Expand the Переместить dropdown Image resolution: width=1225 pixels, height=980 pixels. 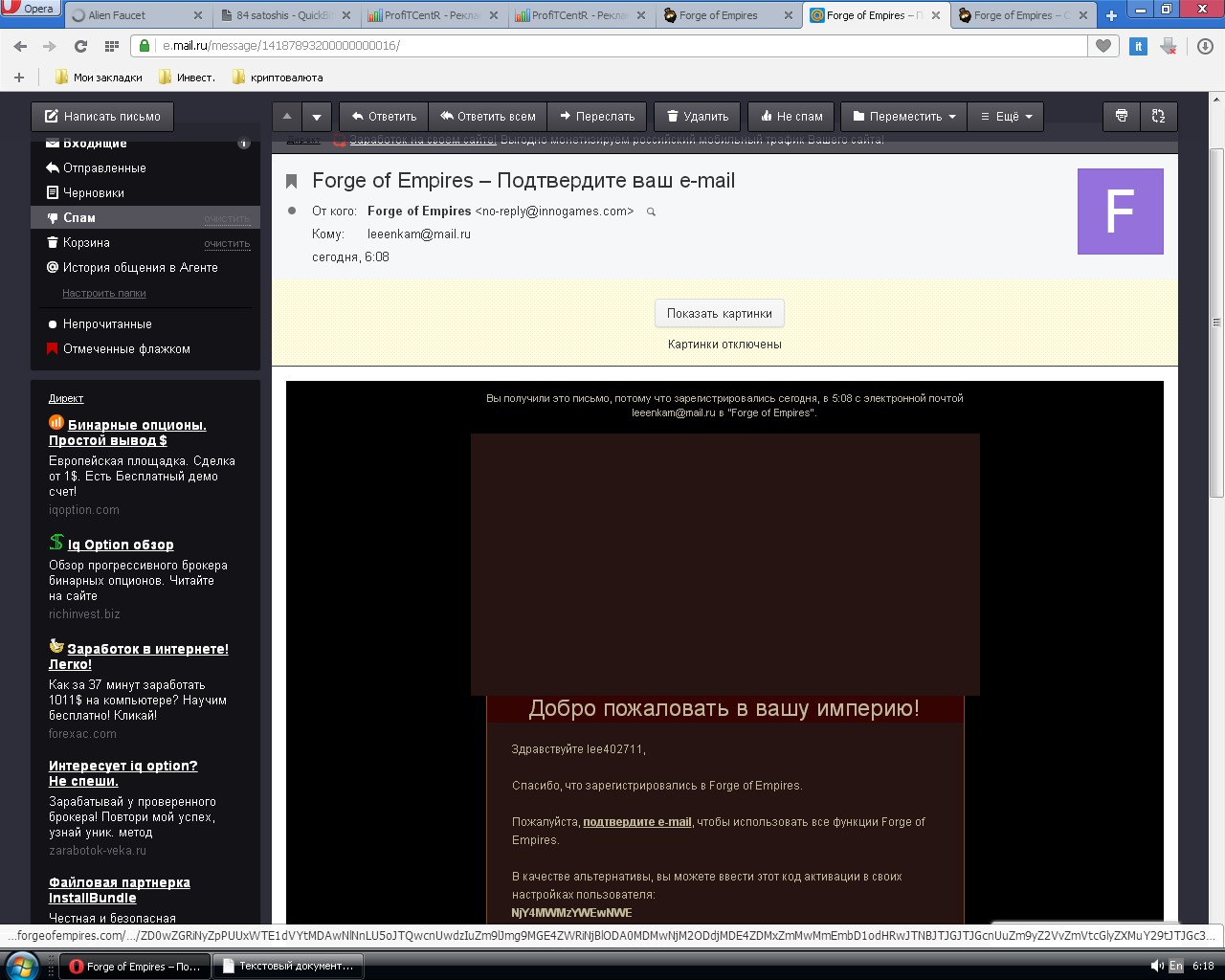[x=903, y=117]
